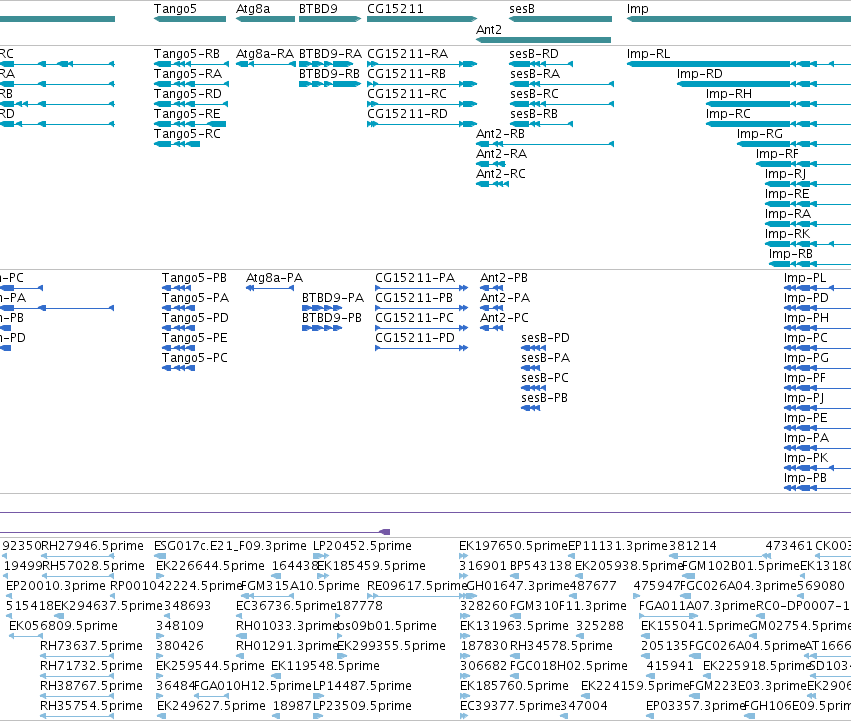Click transcript Tango5-RC

coord(177,144)
